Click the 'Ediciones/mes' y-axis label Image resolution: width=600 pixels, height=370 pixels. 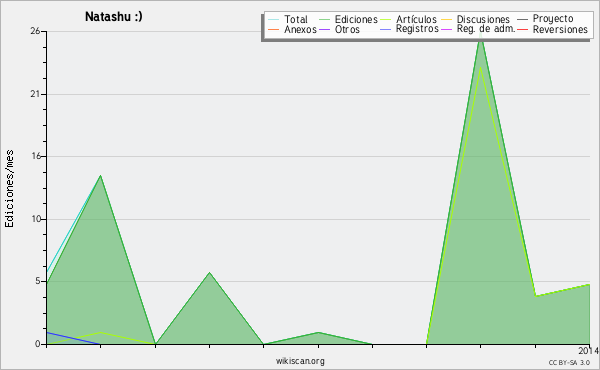[x=9, y=189]
